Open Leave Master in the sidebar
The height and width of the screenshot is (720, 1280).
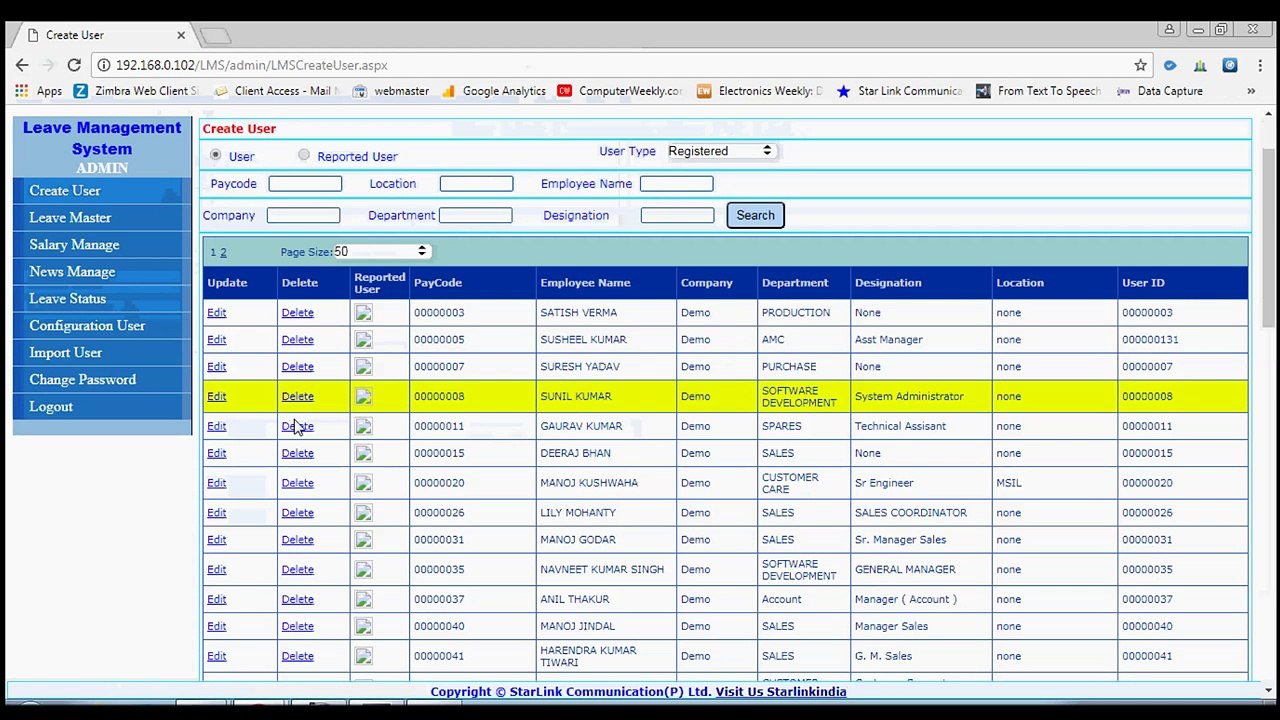pos(70,218)
